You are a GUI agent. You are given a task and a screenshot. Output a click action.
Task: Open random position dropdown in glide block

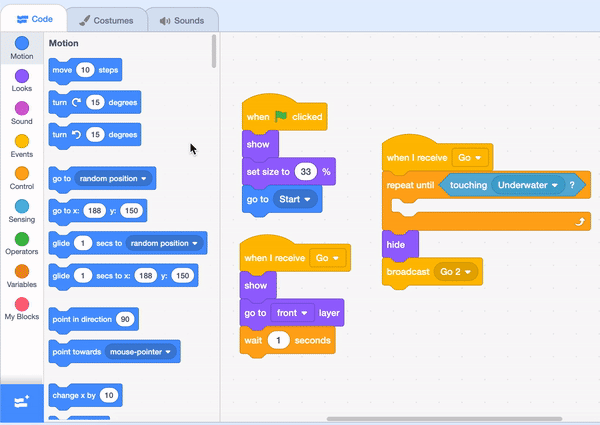(164, 243)
